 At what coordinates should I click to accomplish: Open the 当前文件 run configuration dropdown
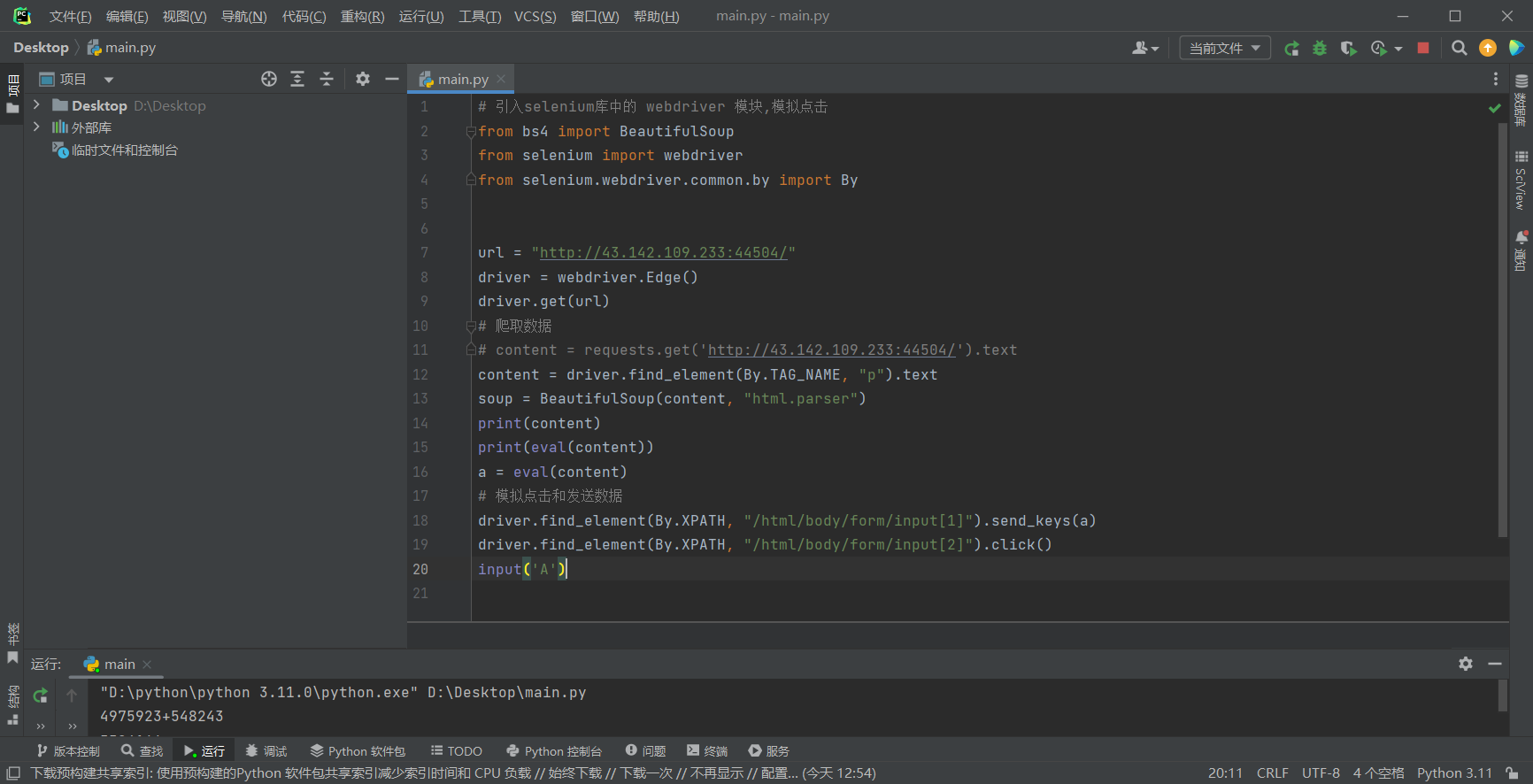click(1225, 48)
